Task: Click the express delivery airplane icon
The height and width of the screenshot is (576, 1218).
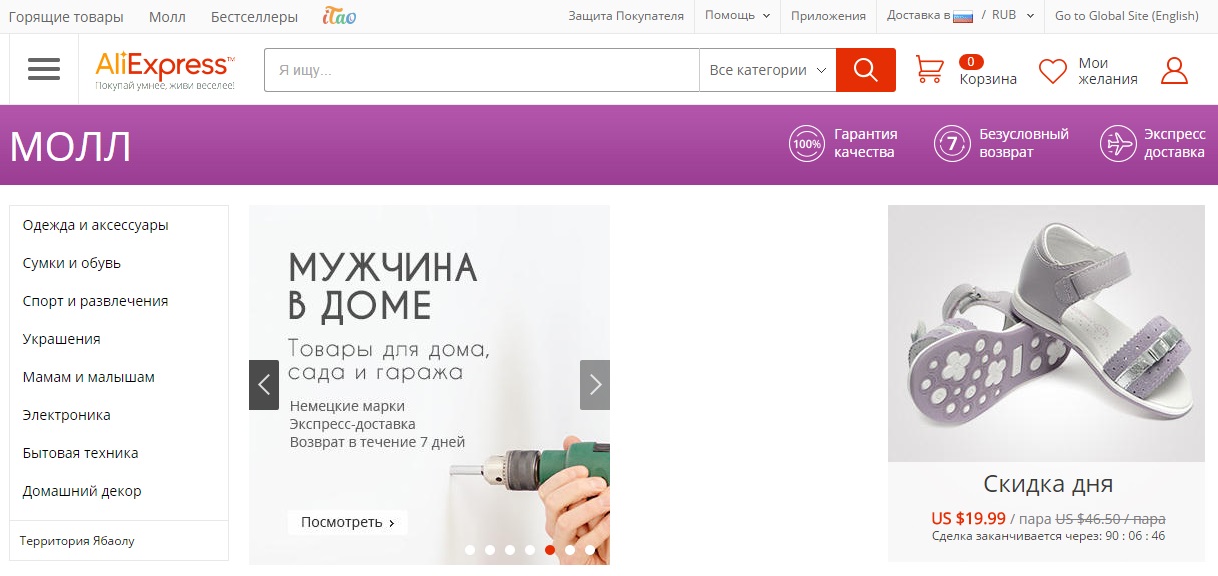Action: point(1117,143)
